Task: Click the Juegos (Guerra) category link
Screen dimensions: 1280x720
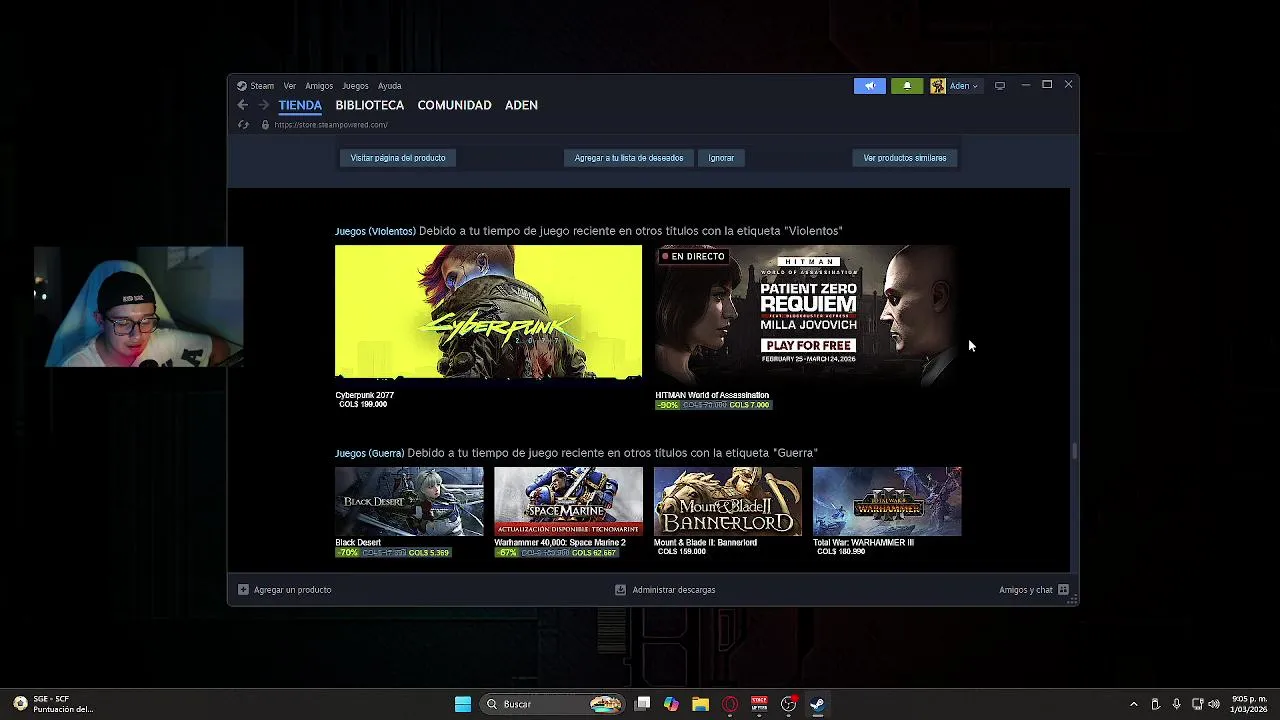Action: 369,453
